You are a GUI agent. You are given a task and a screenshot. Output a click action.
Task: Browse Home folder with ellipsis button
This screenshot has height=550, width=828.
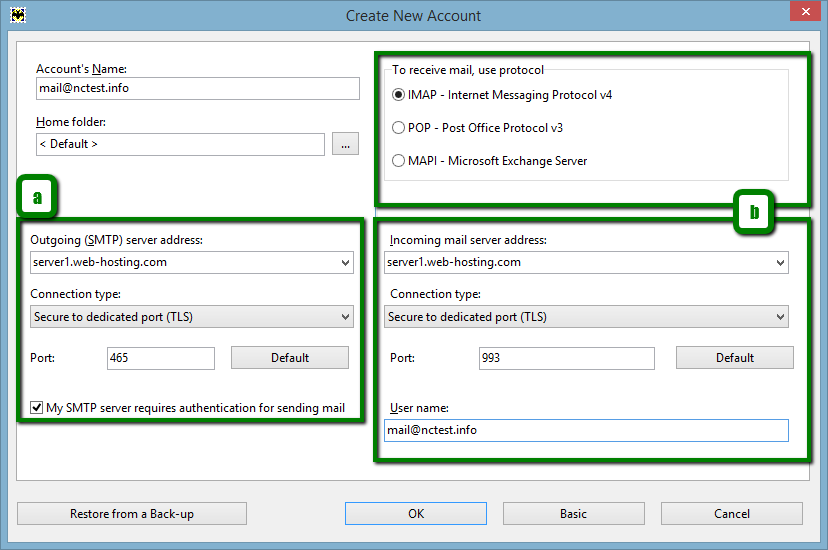pos(345,144)
